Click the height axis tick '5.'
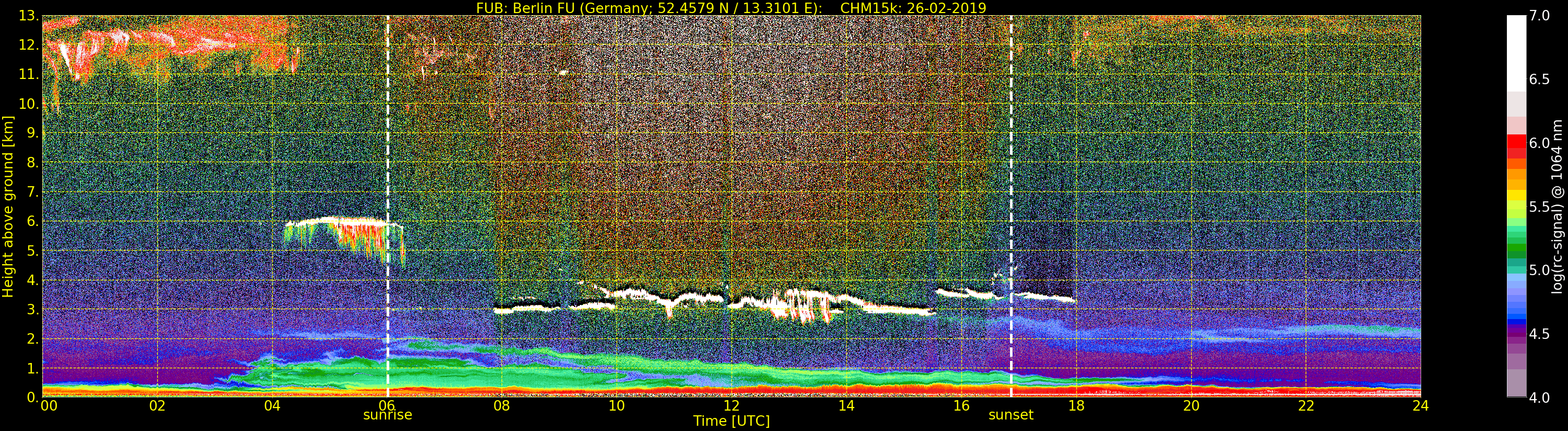Screen dimensions: 1568x431 coord(33,251)
